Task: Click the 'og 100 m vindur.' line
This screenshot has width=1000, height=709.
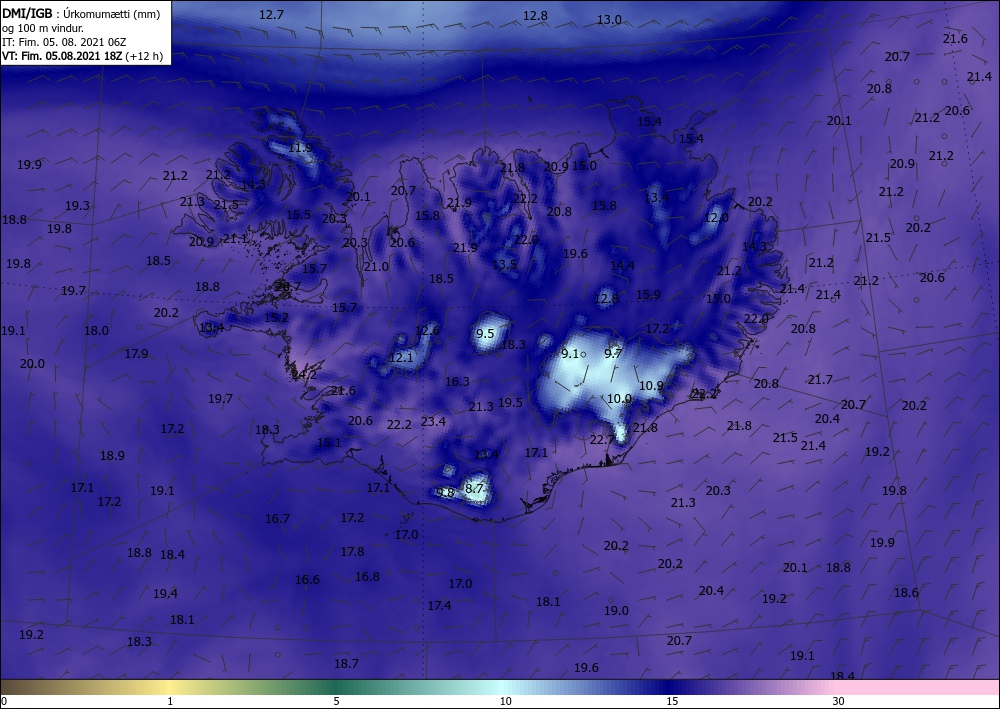Action: pyautogui.click(x=43, y=28)
